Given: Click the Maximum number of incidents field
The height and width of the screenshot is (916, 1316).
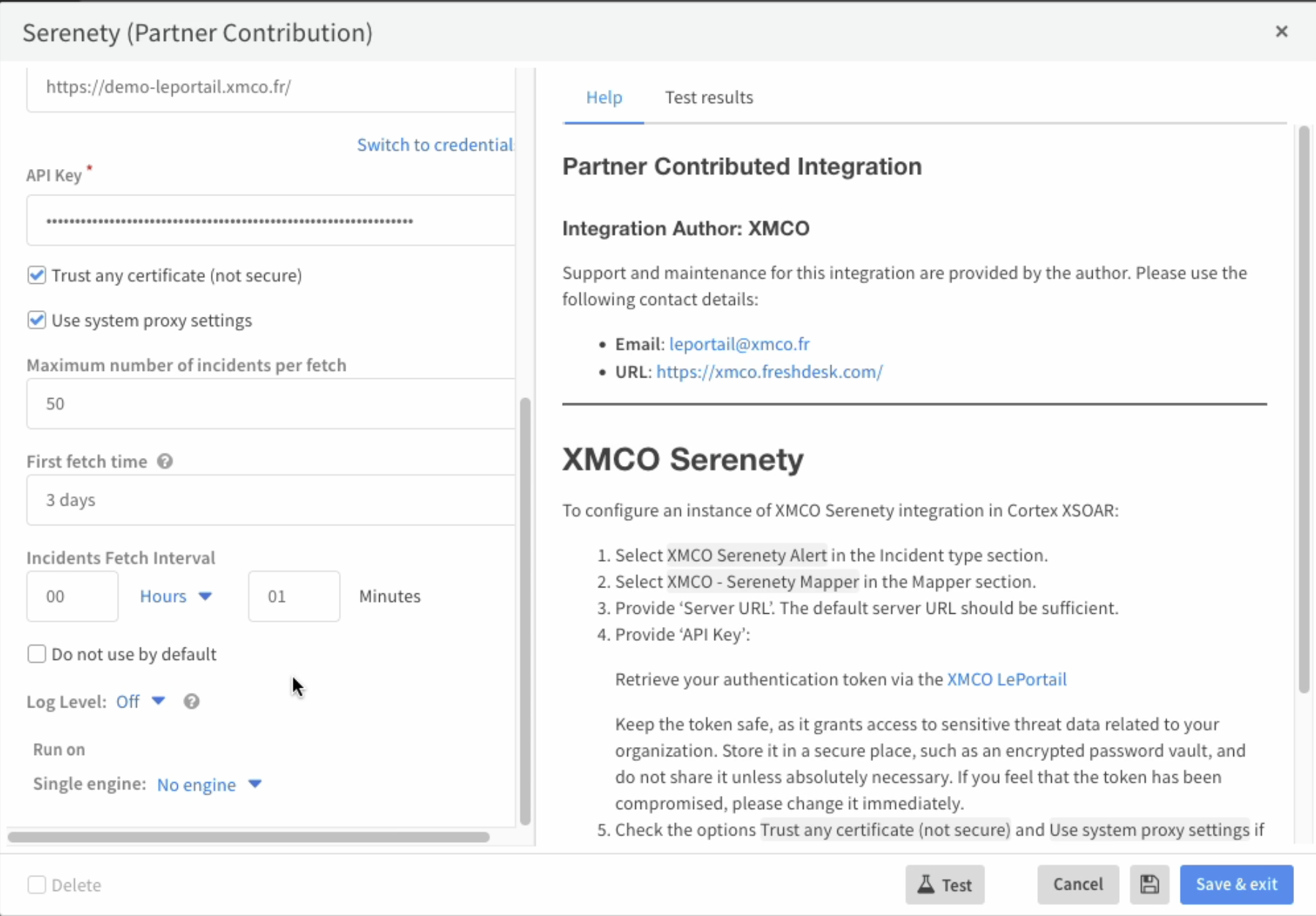Looking at the screenshot, I should point(271,404).
